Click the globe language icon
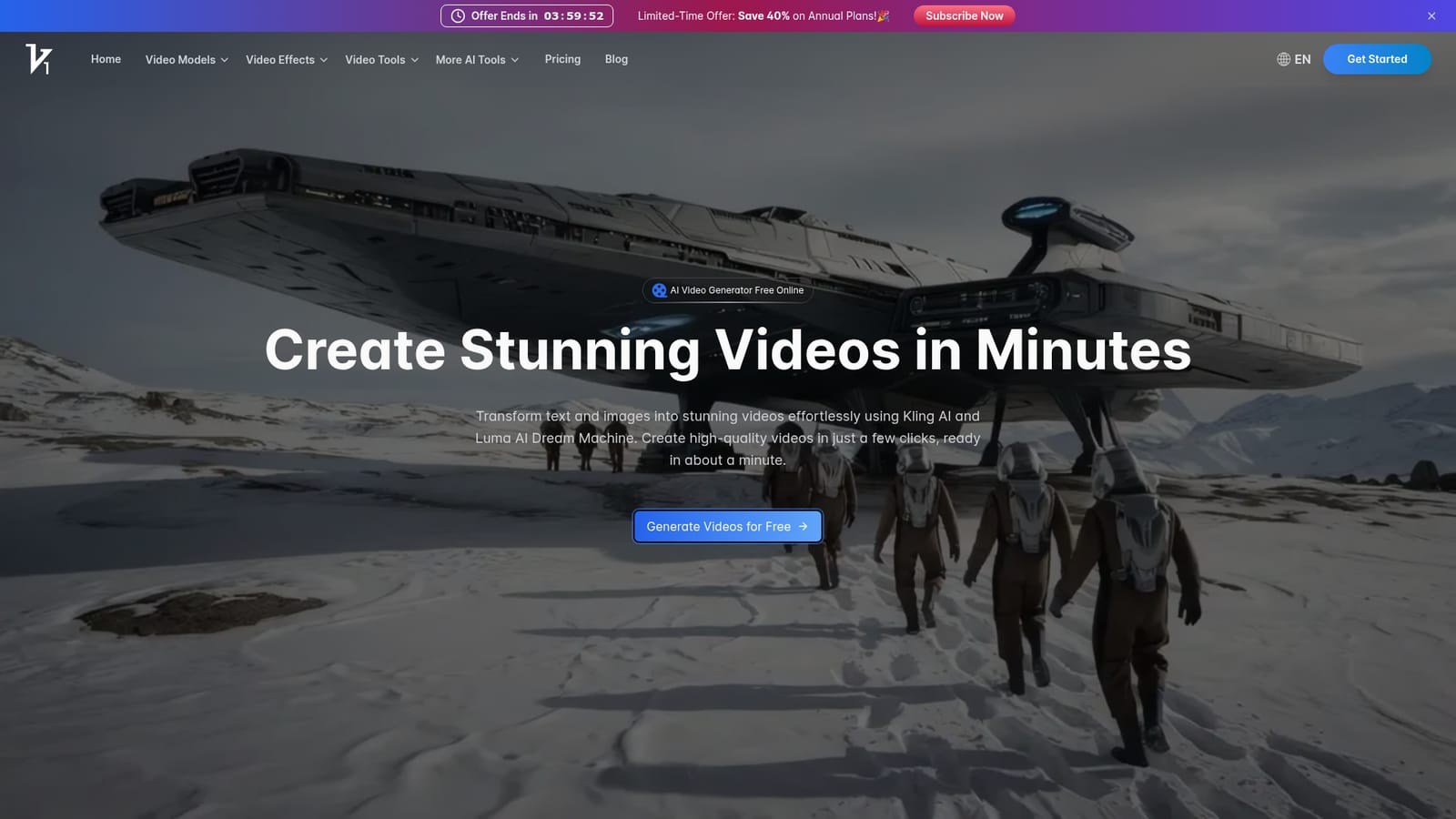1456x819 pixels. pos(1283,59)
